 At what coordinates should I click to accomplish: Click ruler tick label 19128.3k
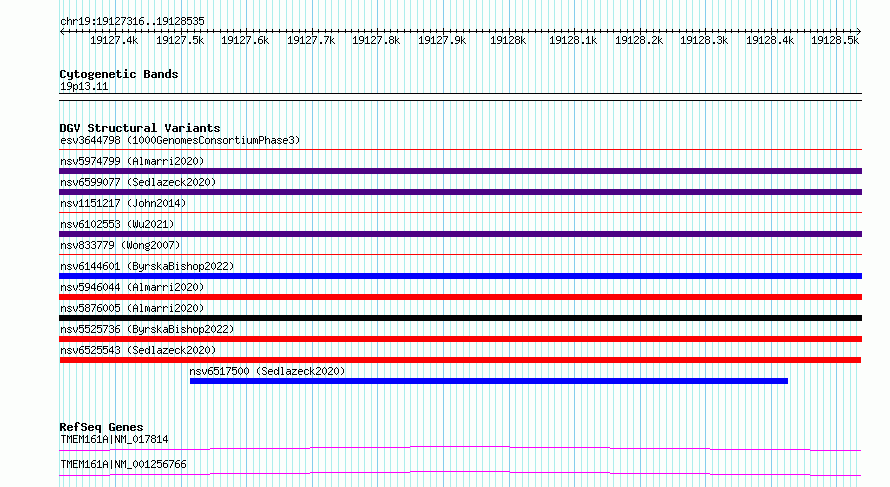pos(704,40)
